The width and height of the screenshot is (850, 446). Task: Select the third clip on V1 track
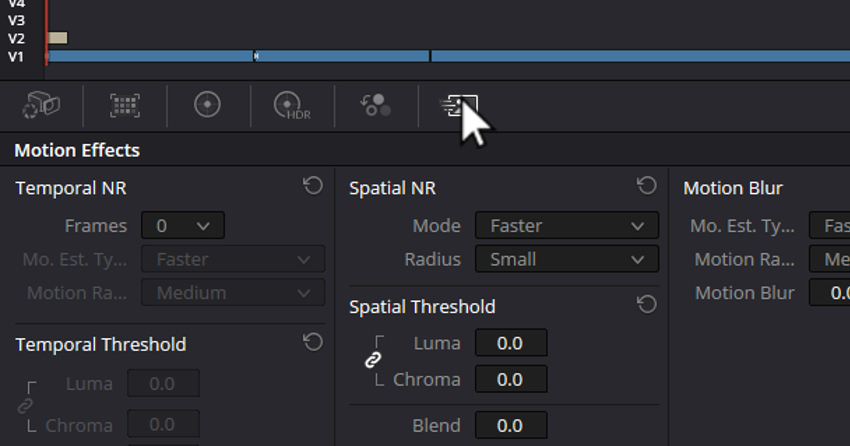click(640, 56)
